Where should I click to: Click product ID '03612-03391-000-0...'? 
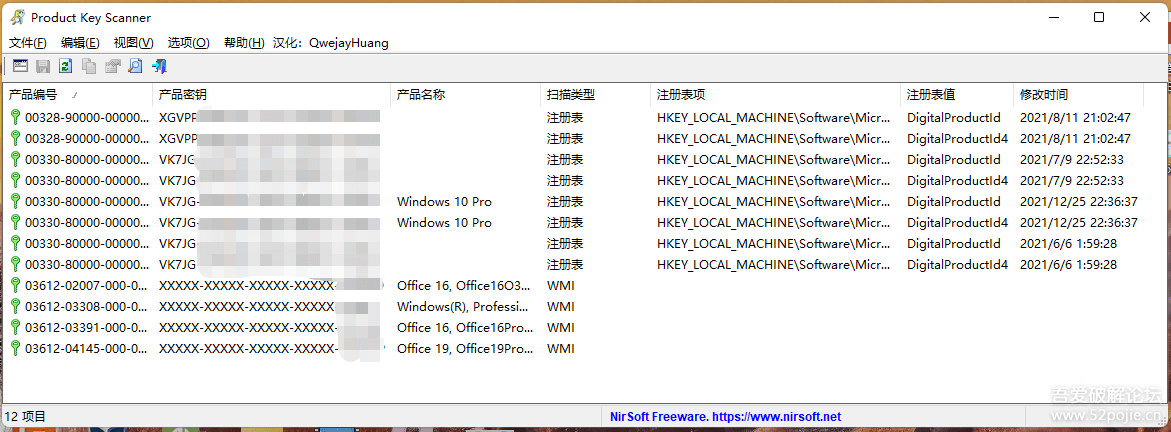[87, 327]
